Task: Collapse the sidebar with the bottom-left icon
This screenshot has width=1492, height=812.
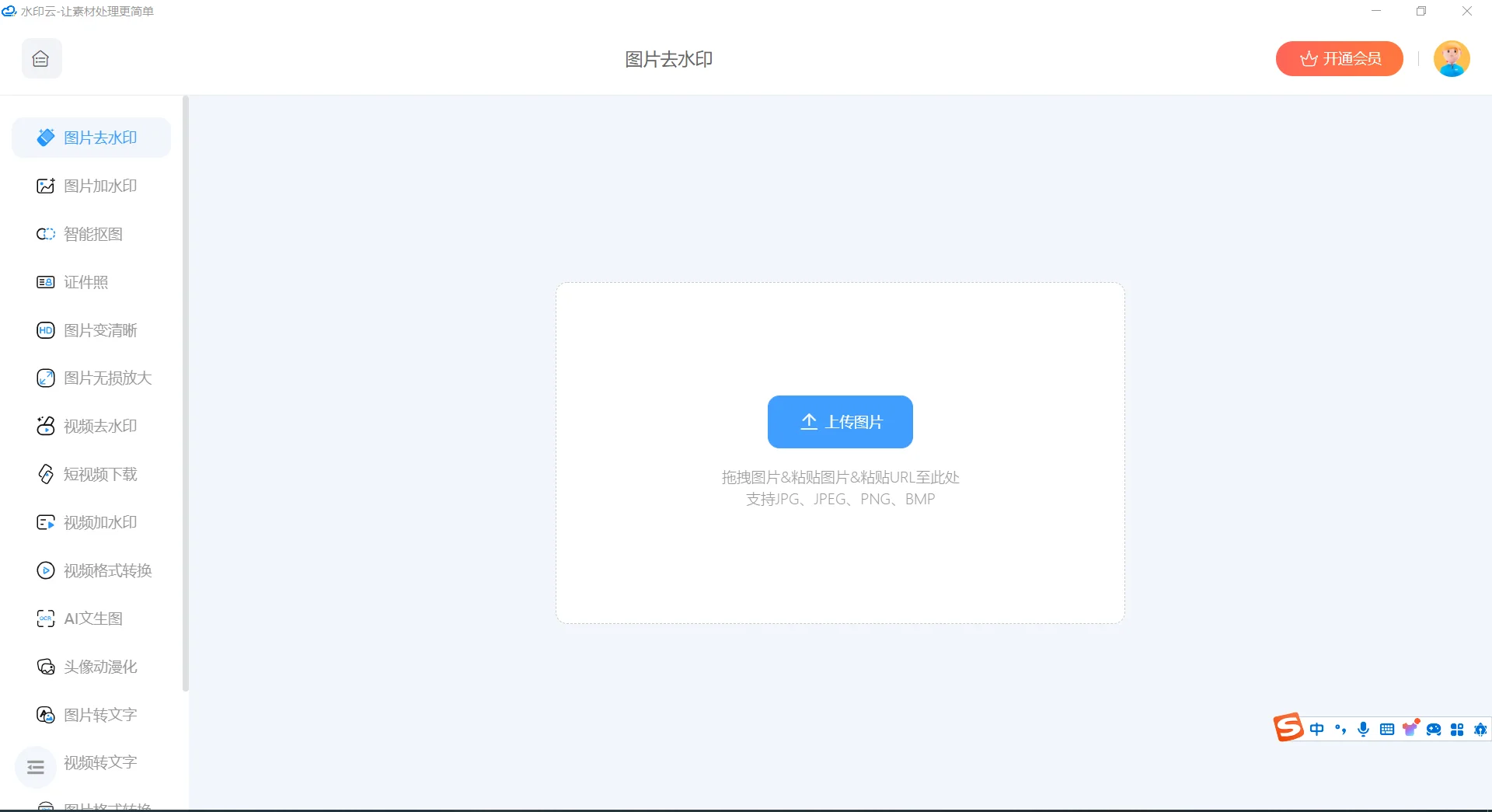Action: pyautogui.click(x=35, y=767)
